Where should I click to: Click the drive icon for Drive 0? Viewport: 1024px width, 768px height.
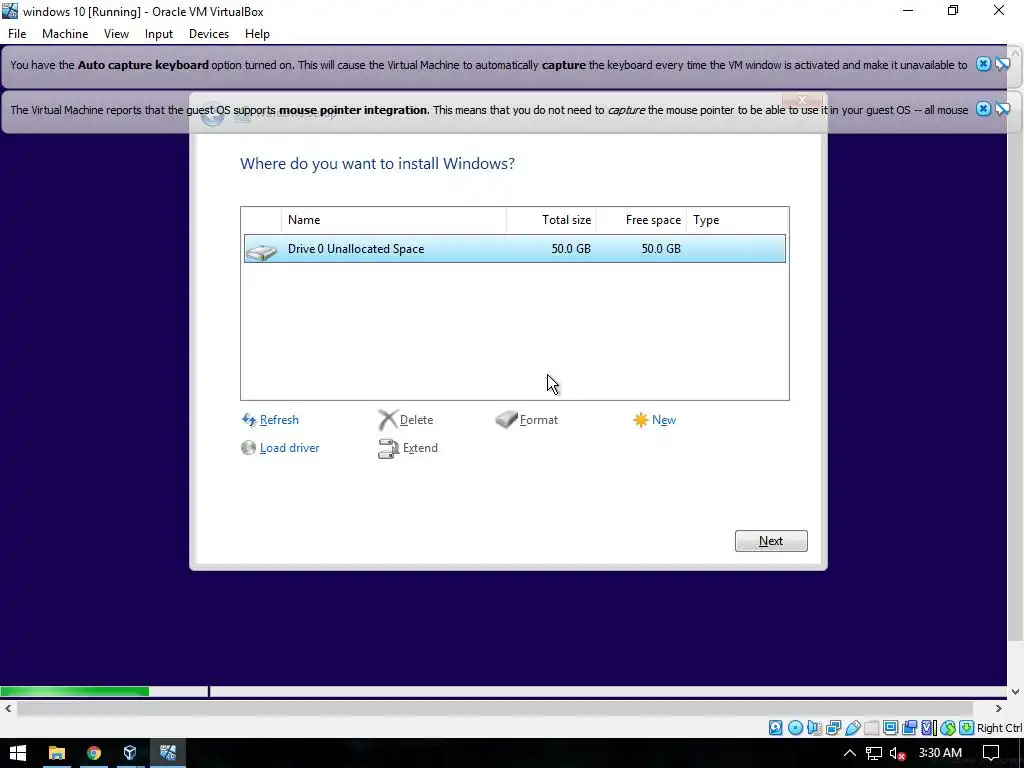262,251
